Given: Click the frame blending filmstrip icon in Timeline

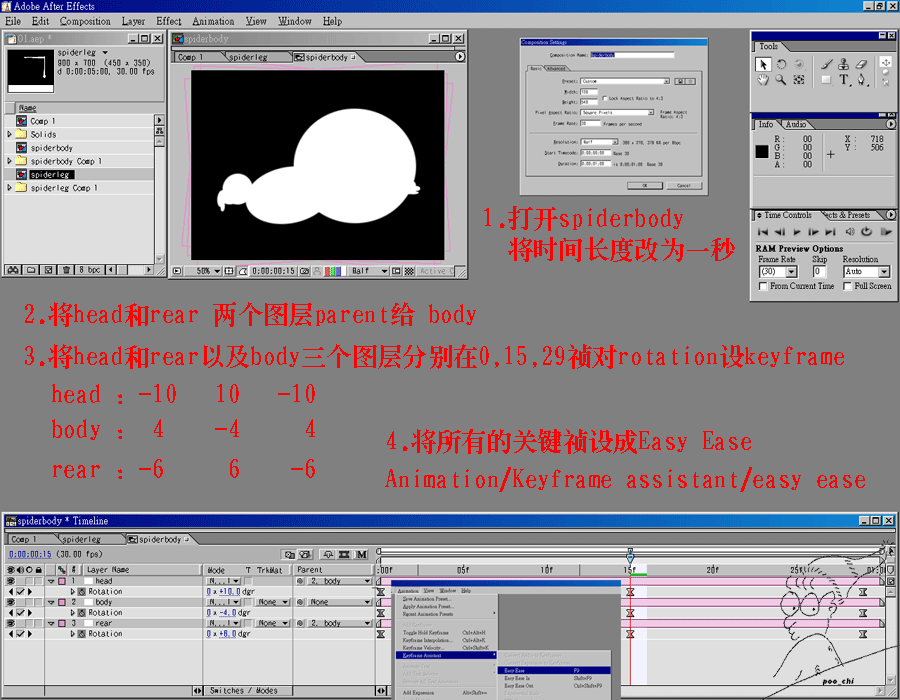Looking at the screenshot, I should coord(344,554).
